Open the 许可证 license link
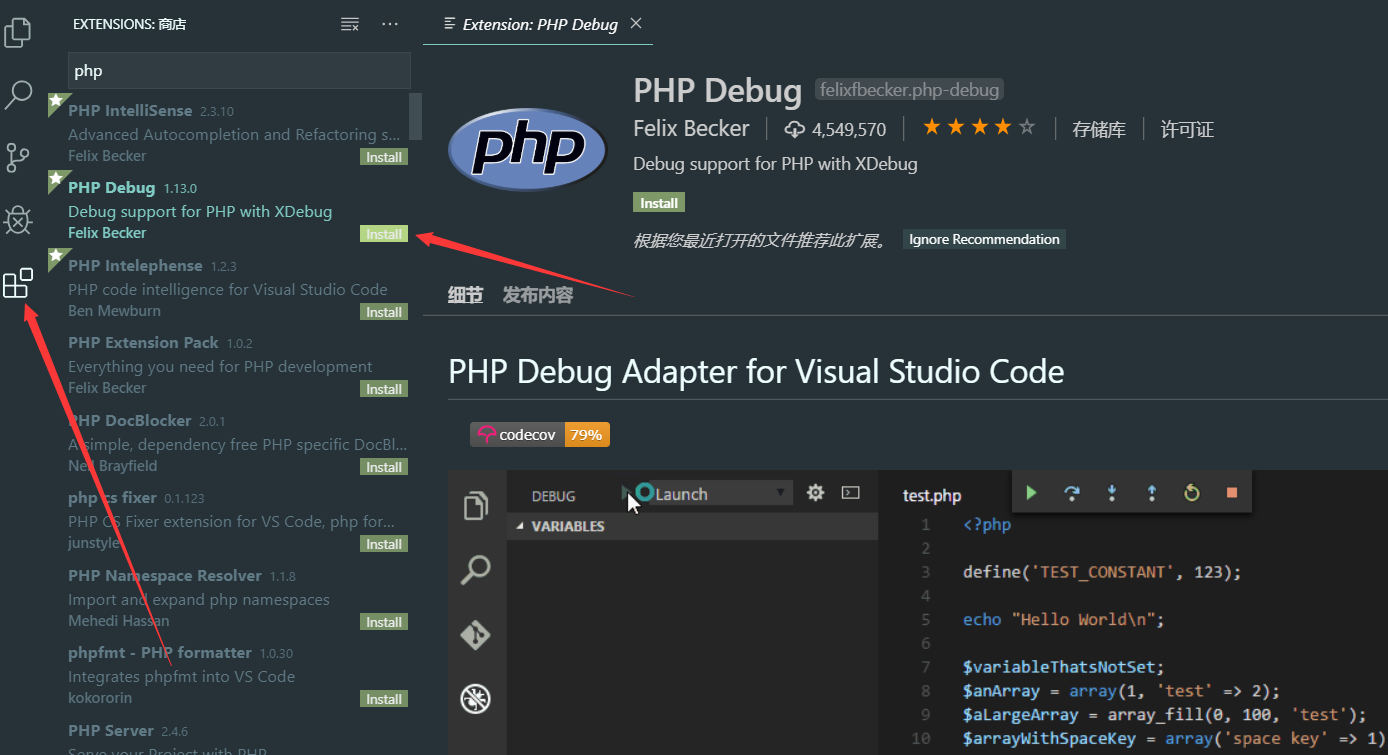 click(x=1187, y=129)
